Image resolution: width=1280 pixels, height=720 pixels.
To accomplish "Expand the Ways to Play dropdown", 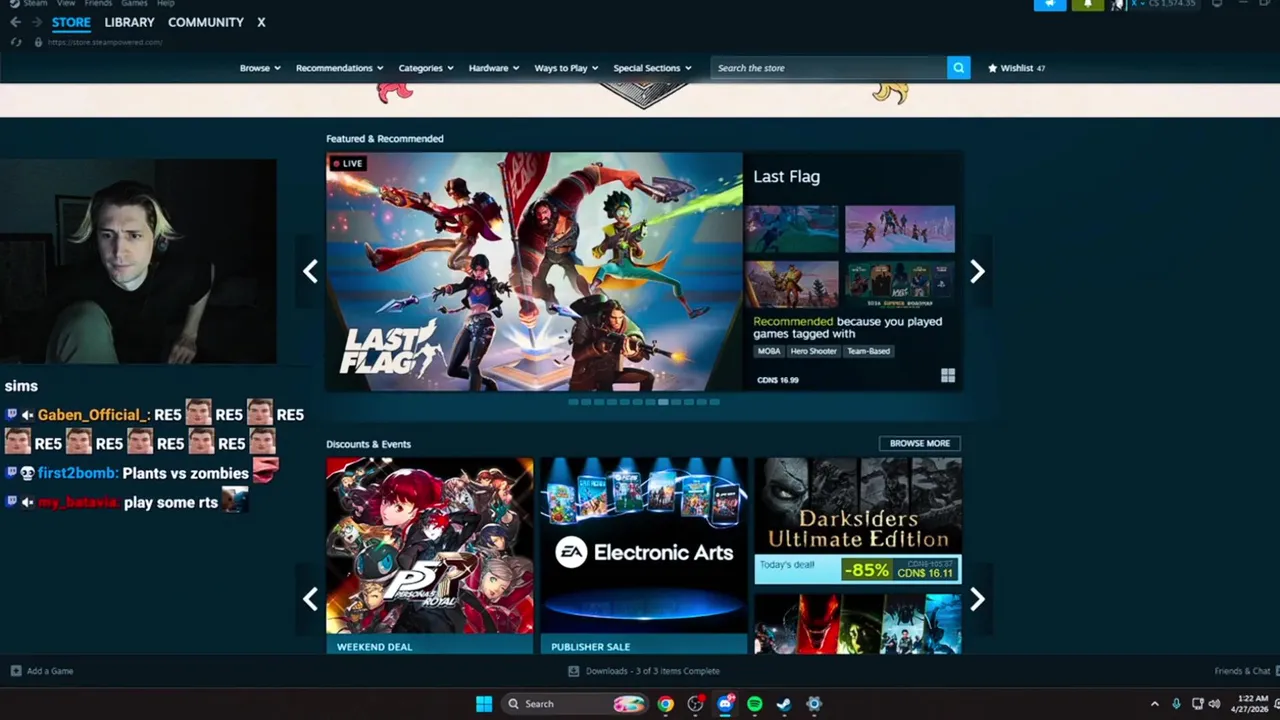I will click(566, 68).
